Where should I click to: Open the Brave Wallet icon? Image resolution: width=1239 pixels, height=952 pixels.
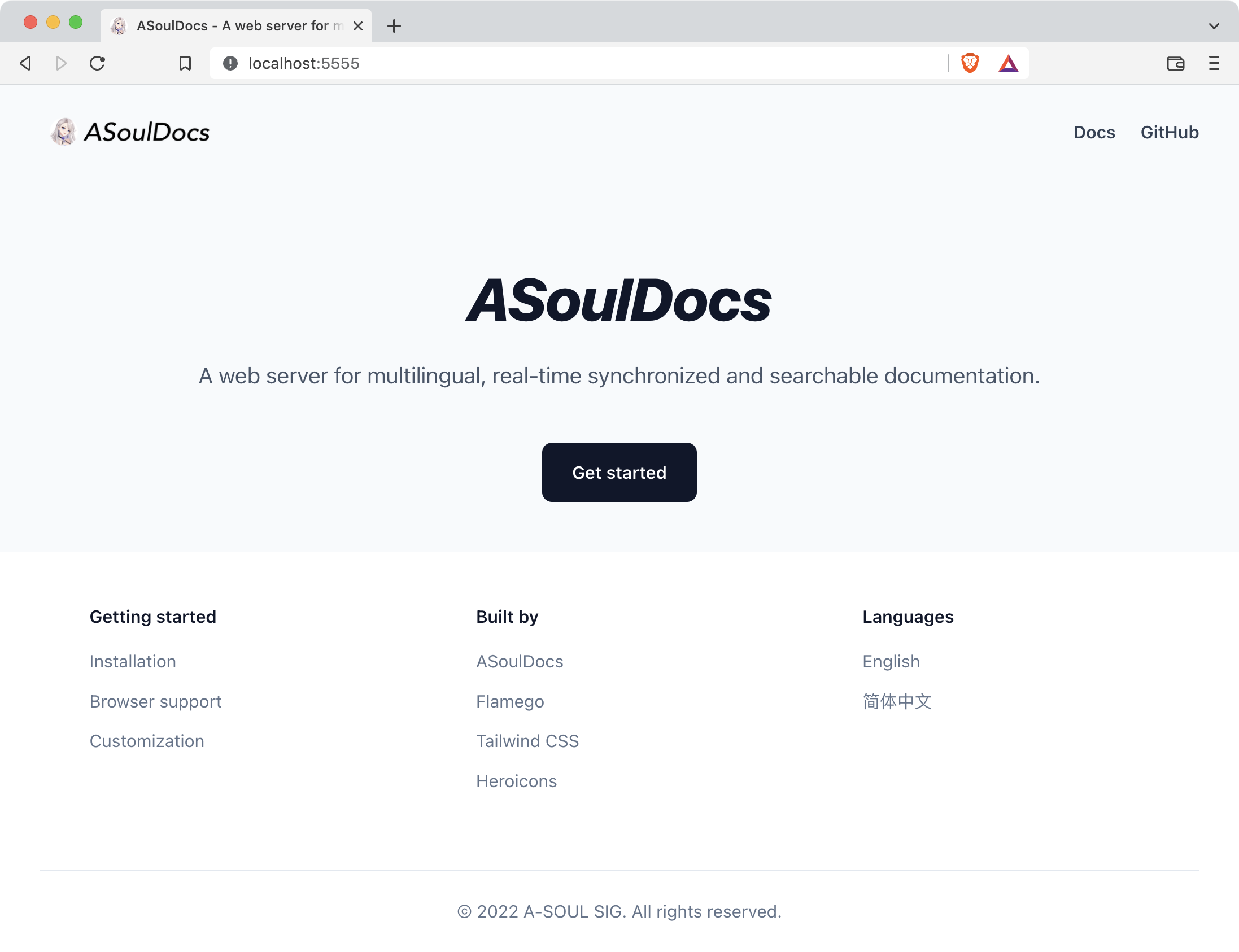tap(1176, 63)
